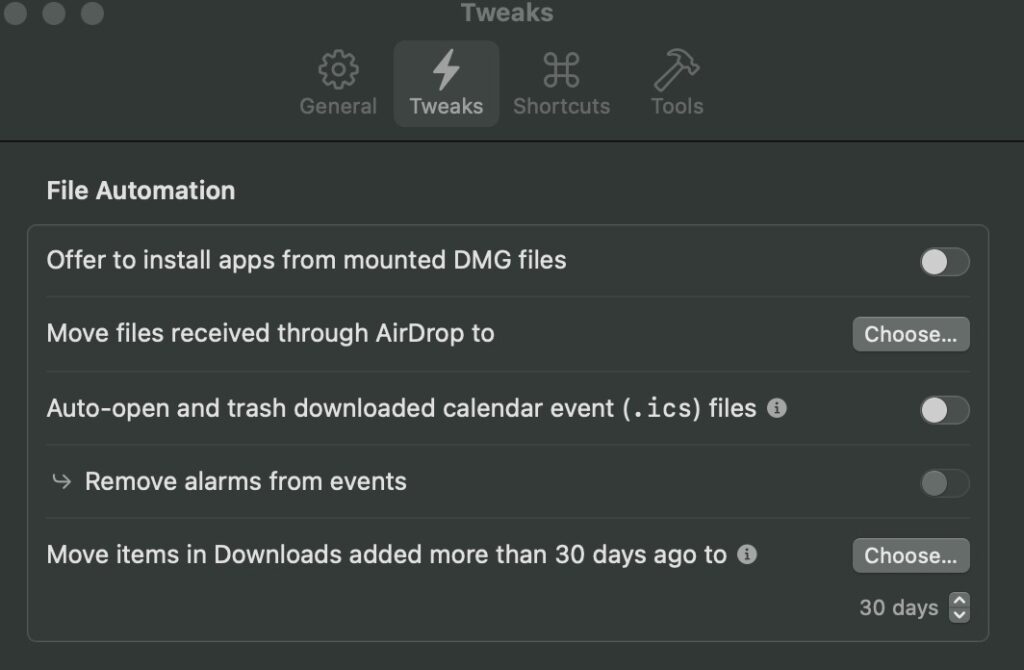Click the 30 days stepper arrows
The width and height of the screenshot is (1024, 670).
pos(959,607)
